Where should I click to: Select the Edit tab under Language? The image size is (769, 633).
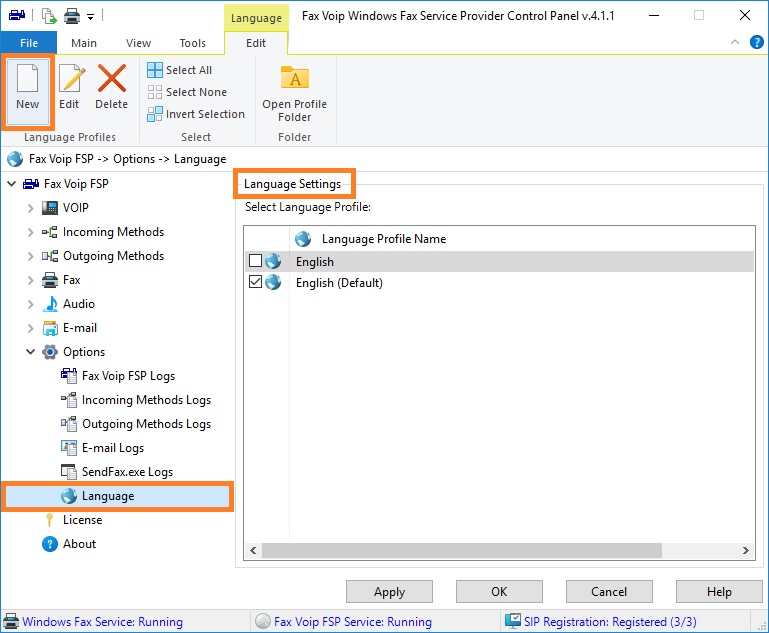point(256,43)
